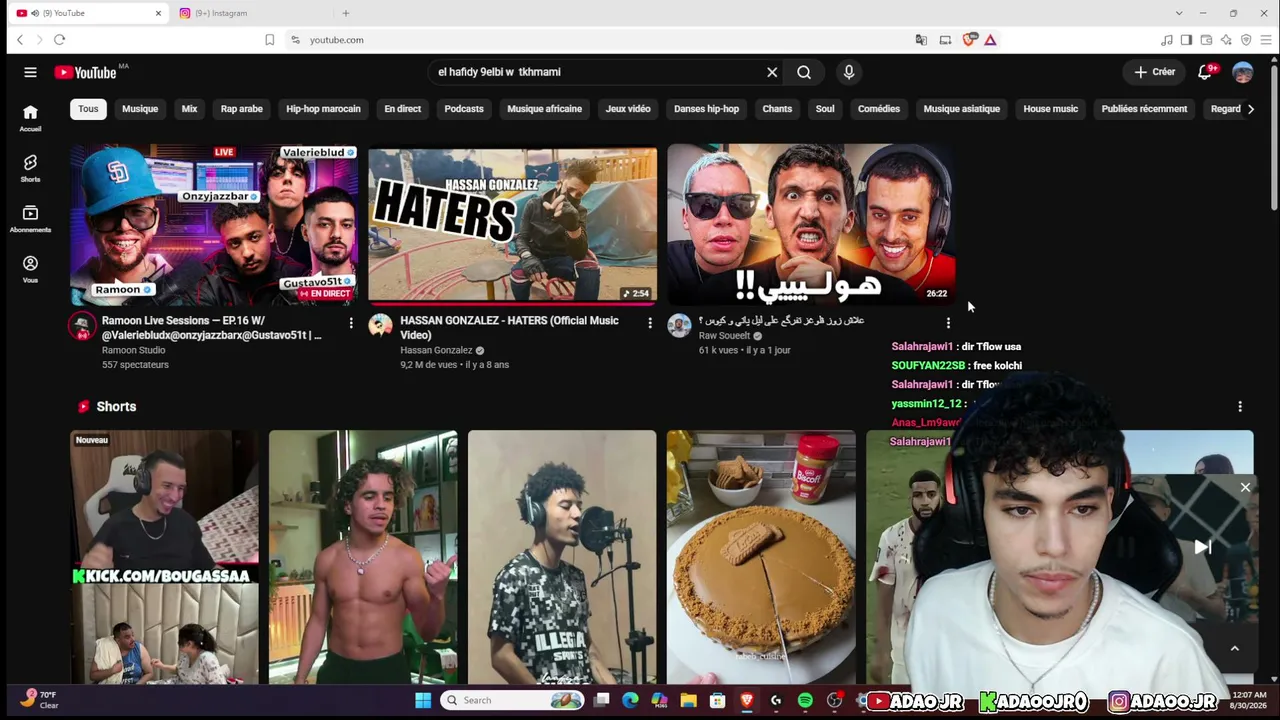The width and height of the screenshot is (1280, 720).
Task: Toggle the browser sidebar panel
Action: [x=1186, y=40]
